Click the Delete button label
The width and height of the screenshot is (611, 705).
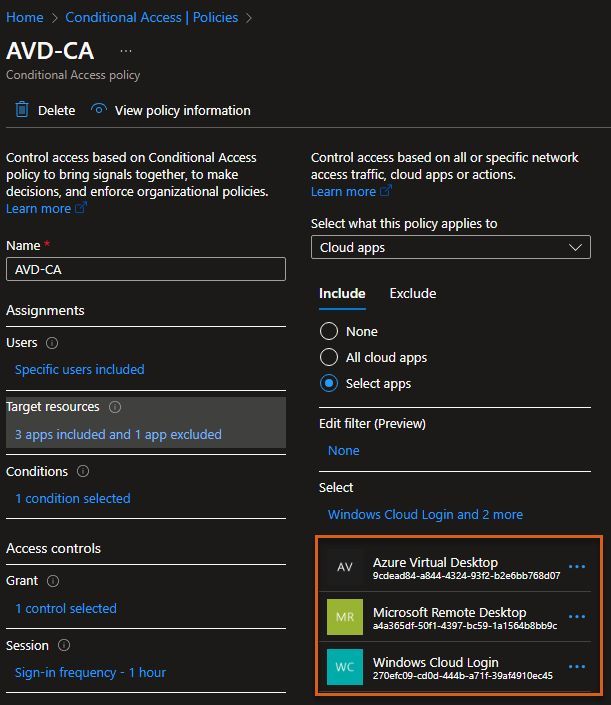pos(57,111)
